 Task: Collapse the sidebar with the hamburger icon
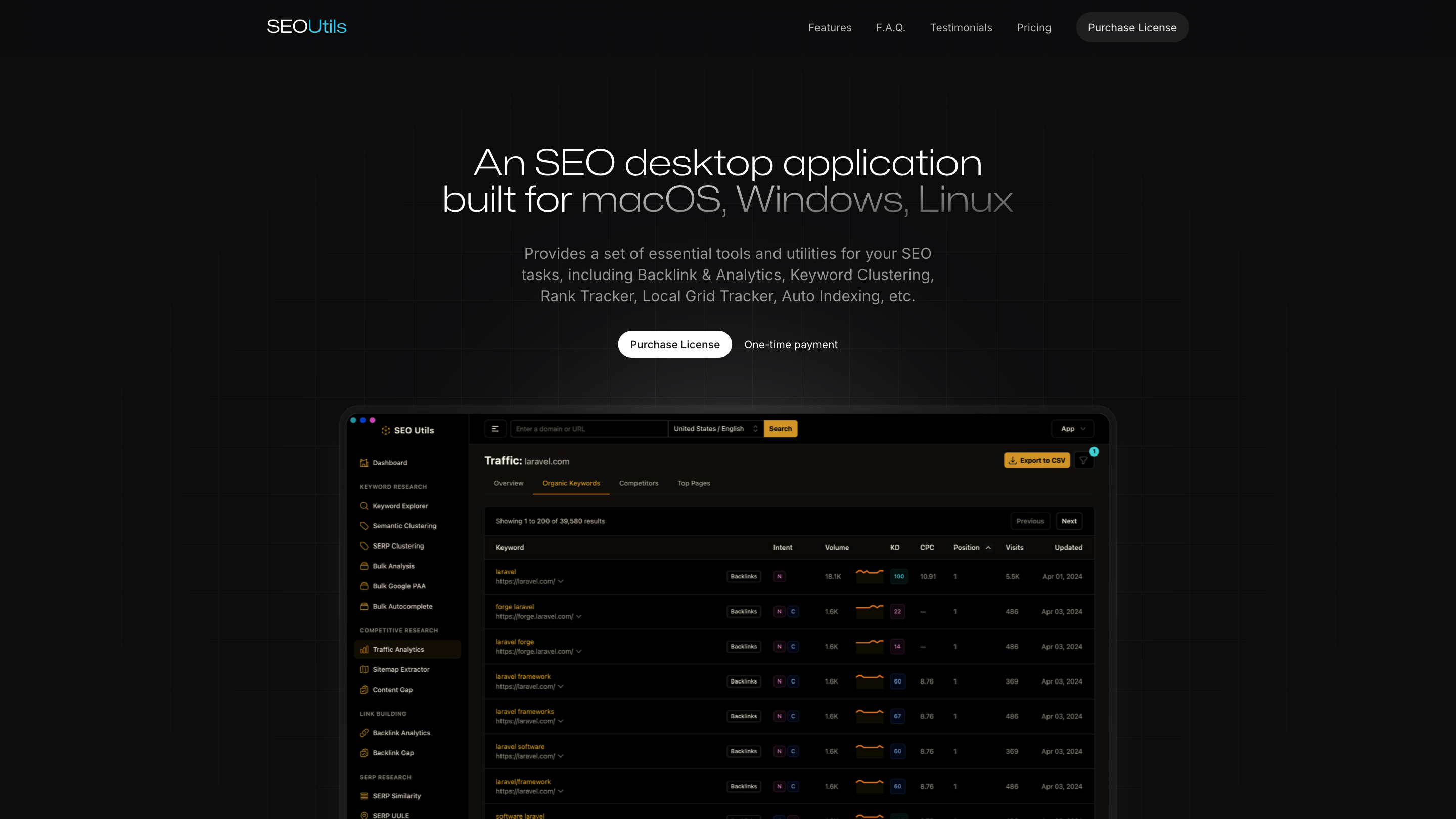click(495, 428)
